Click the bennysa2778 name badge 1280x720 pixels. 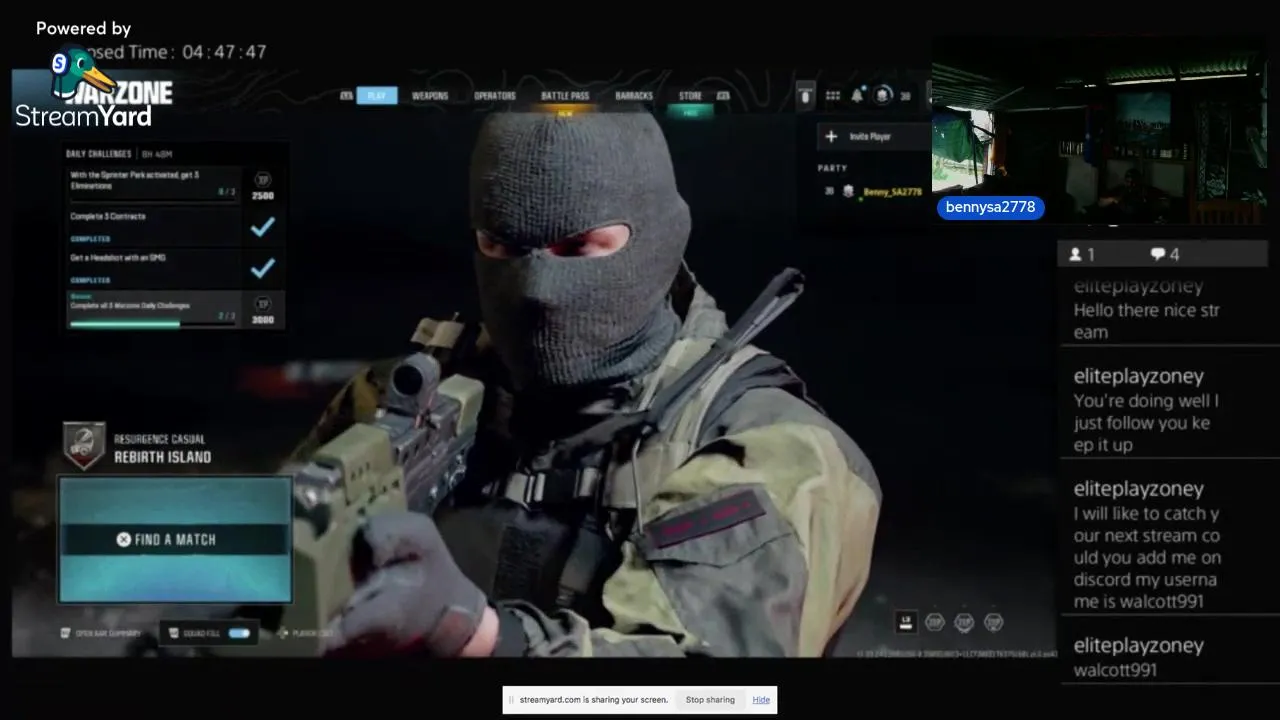pos(990,207)
